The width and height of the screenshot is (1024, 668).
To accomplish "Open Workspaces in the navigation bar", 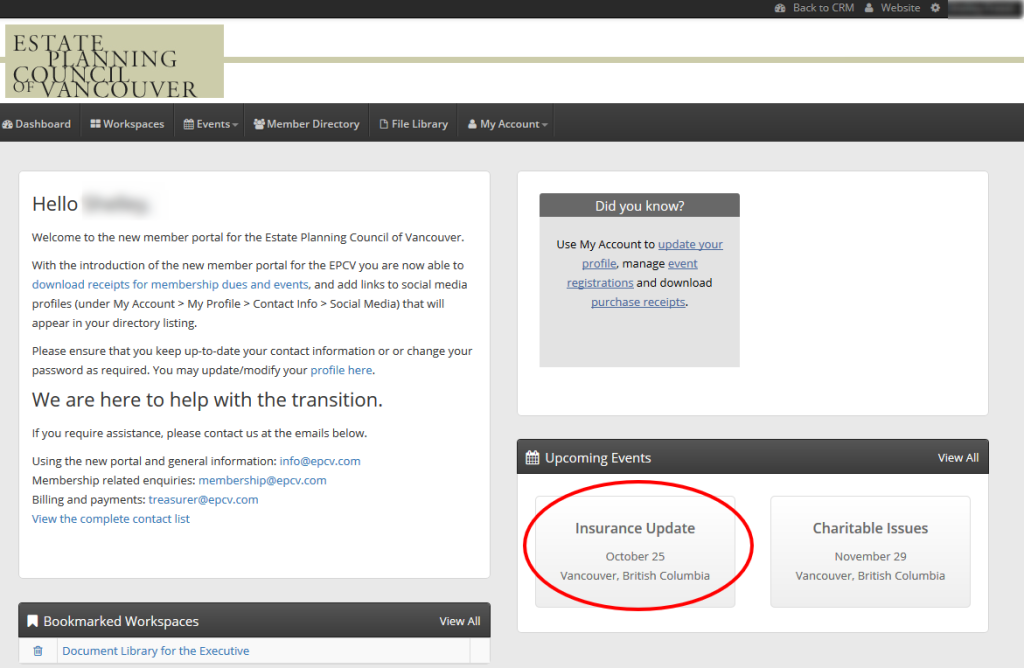I will 127,124.
